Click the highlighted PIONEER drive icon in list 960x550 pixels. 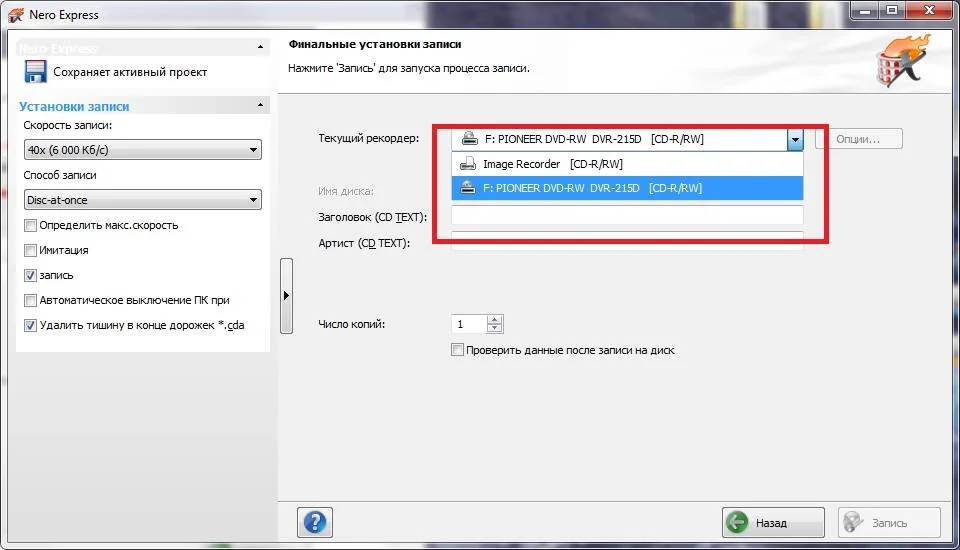coord(468,188)
